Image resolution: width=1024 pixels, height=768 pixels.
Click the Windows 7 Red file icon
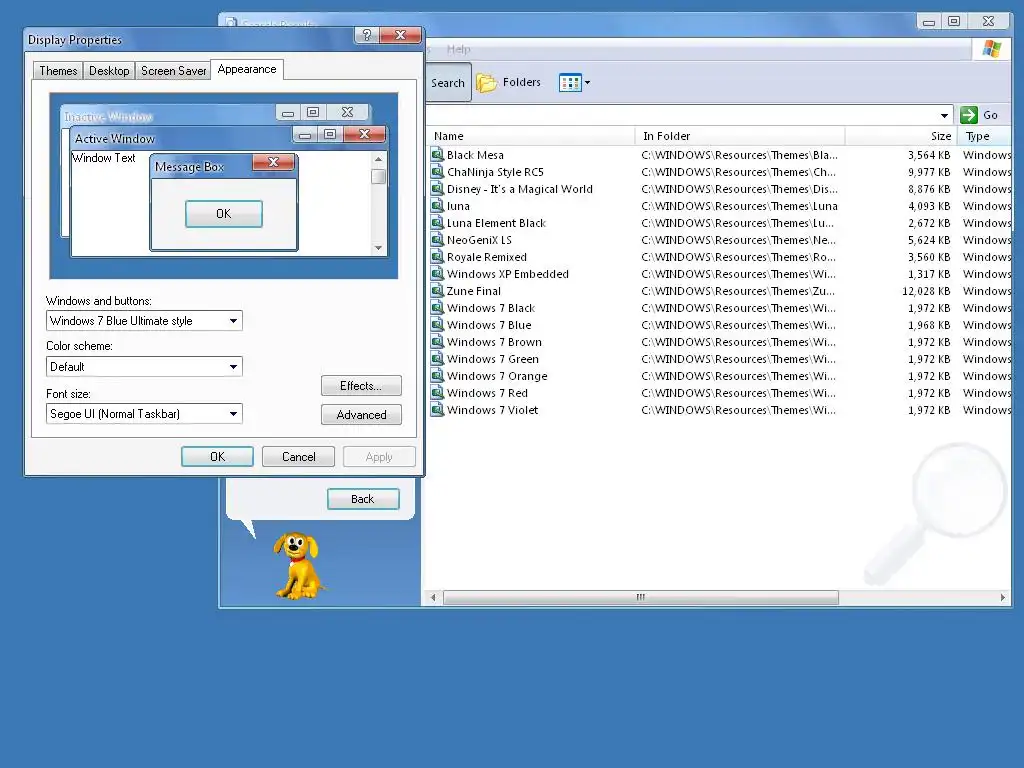point(438,392)
